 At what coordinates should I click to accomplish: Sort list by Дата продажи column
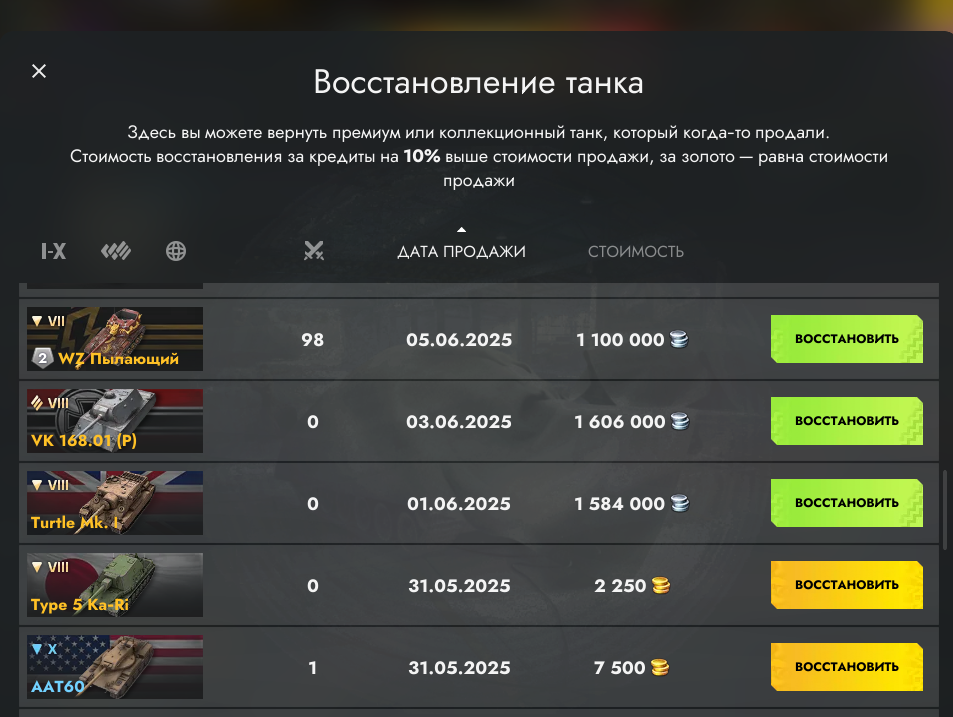tap(461, 252)
